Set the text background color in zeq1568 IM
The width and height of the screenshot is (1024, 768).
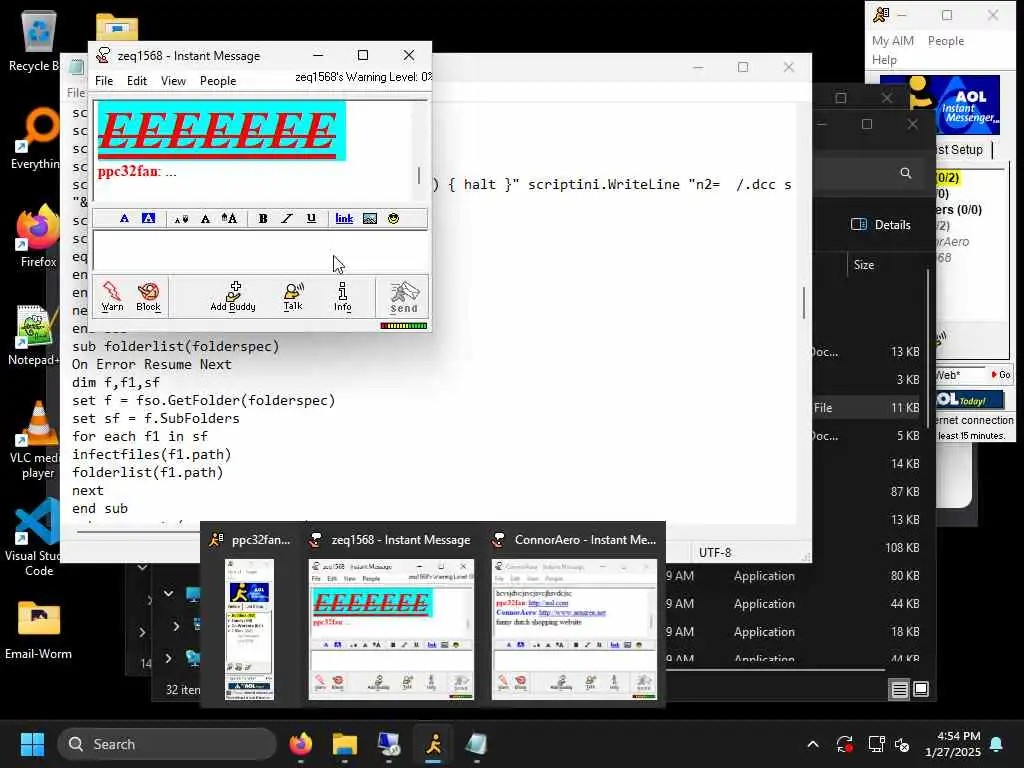[x=149, y=219]
